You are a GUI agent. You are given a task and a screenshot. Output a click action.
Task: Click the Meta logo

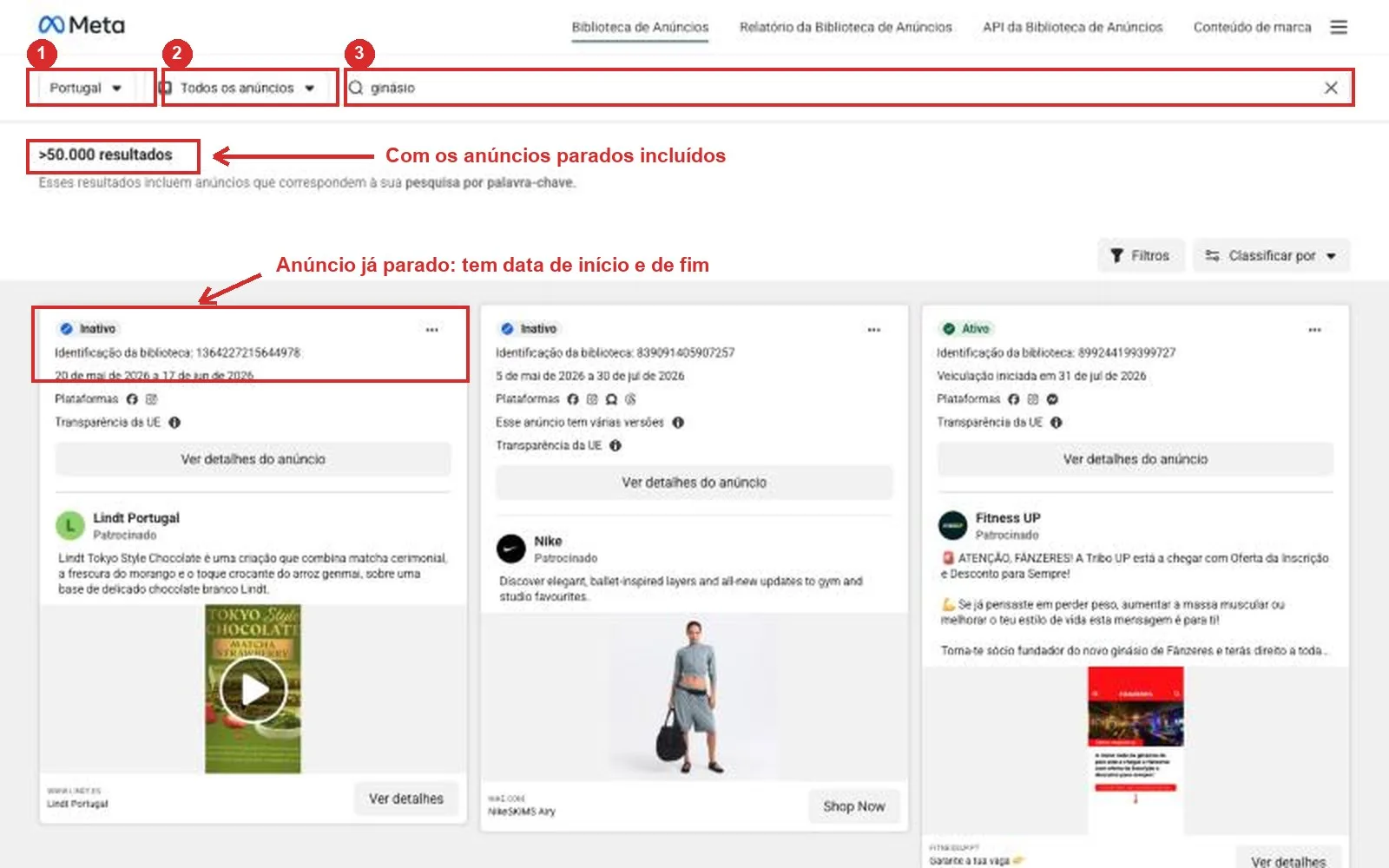[82, 25]
